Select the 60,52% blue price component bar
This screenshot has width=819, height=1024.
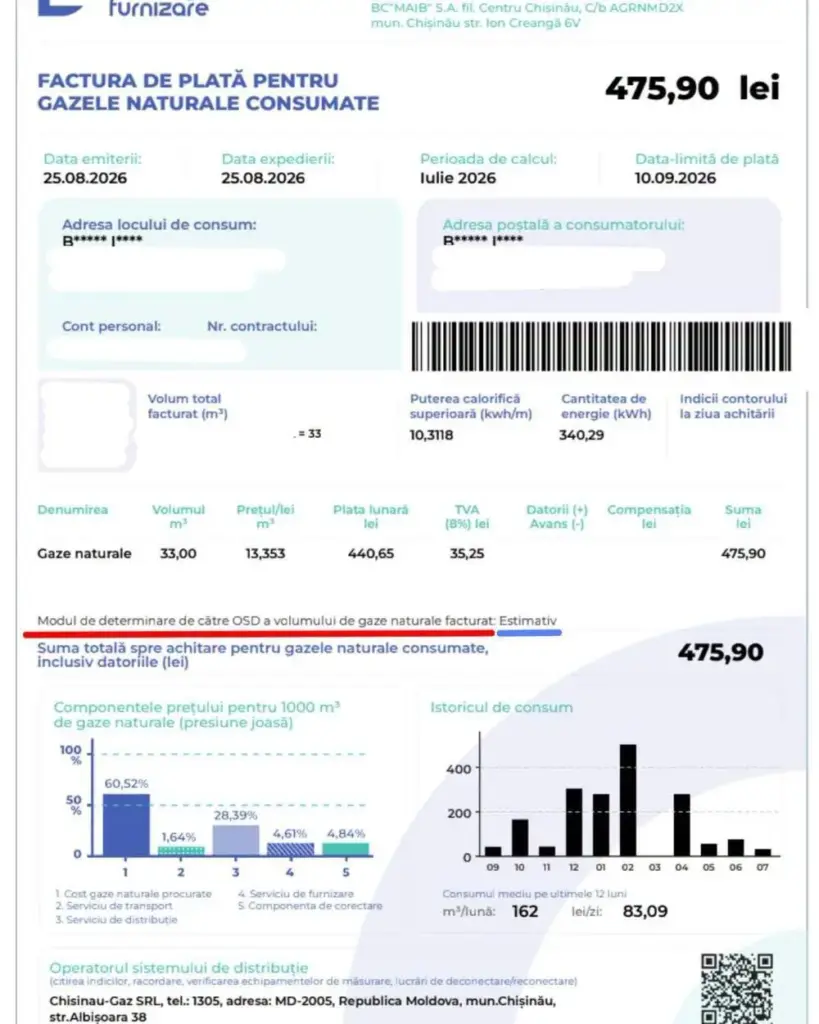coord(126,824)
